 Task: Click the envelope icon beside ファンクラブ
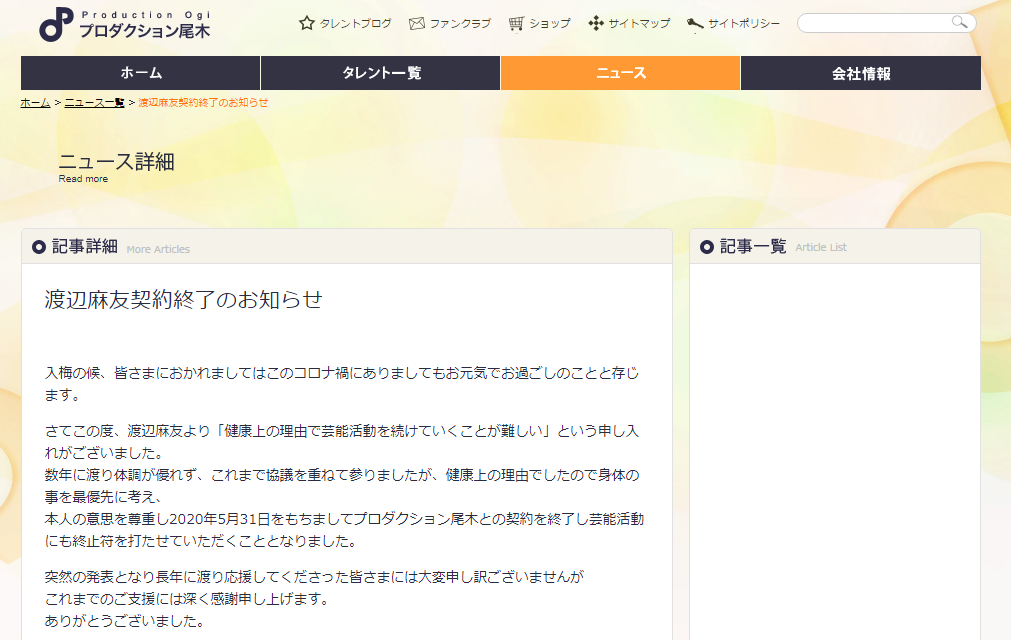(417, 24)
